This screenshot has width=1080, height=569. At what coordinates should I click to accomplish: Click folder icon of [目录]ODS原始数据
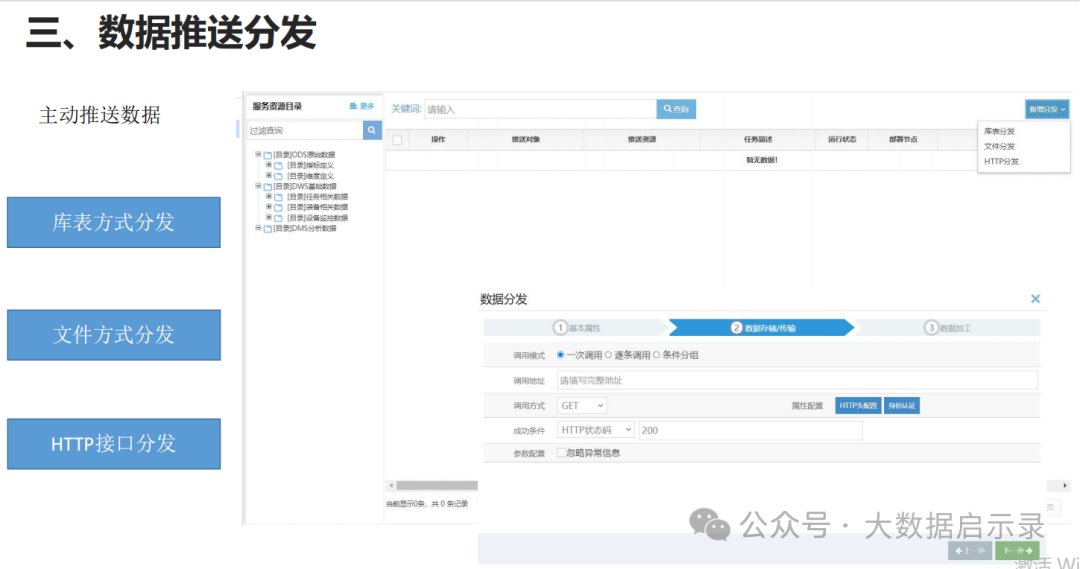tap(267, 155)
